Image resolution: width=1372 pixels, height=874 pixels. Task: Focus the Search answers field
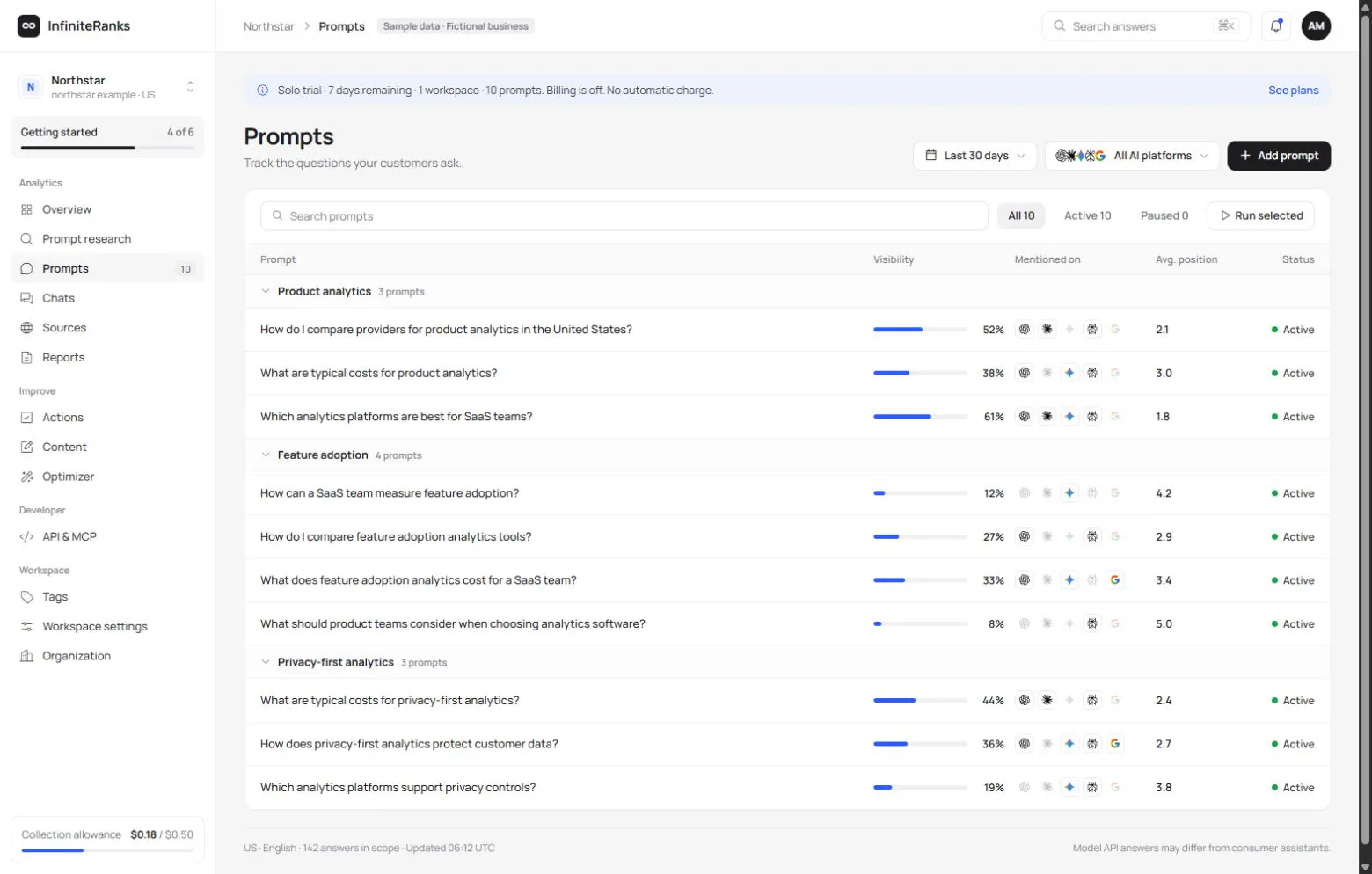(x=1145, y=26)
